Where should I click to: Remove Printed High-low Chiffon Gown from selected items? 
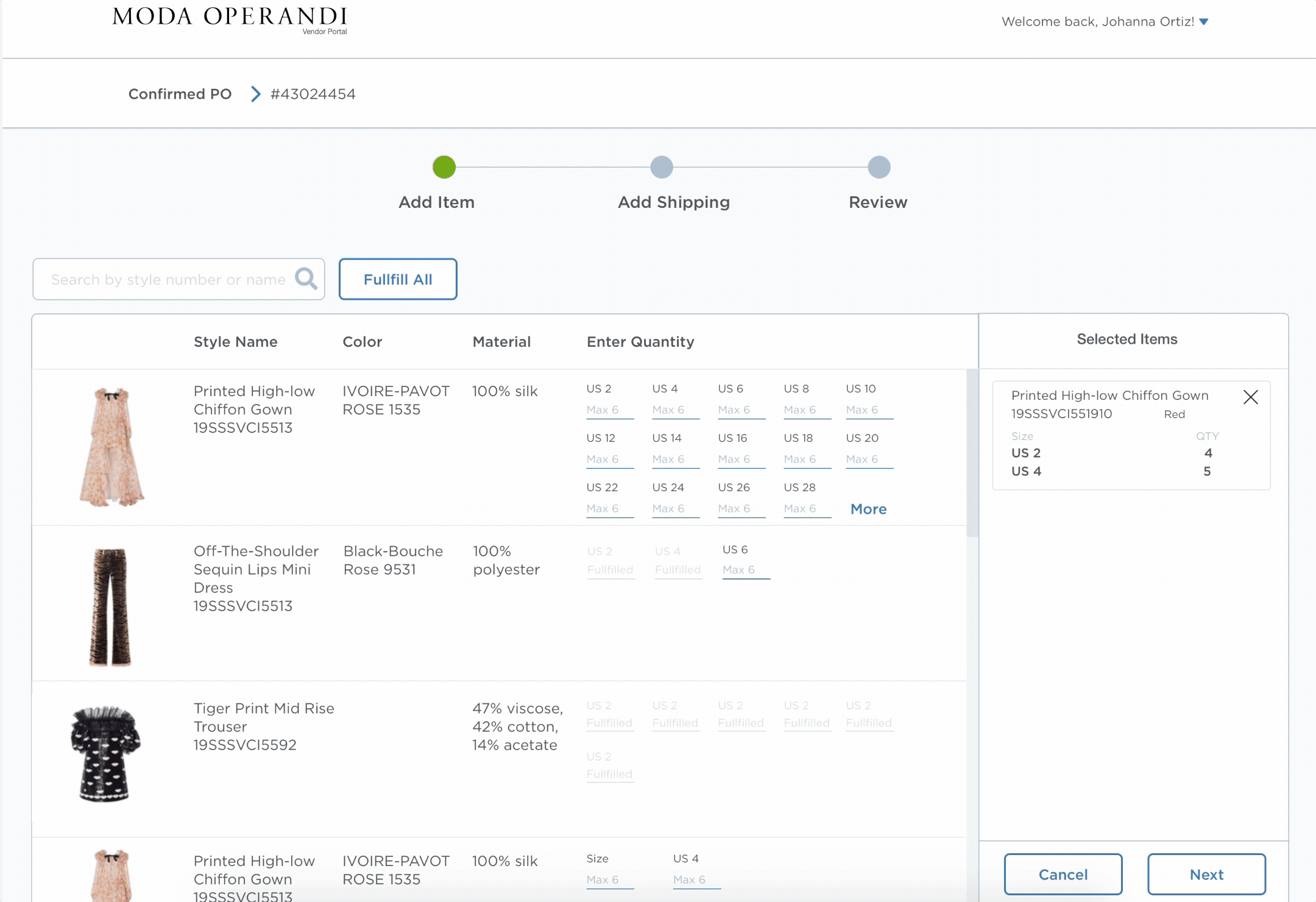[x=1250, y=397]
